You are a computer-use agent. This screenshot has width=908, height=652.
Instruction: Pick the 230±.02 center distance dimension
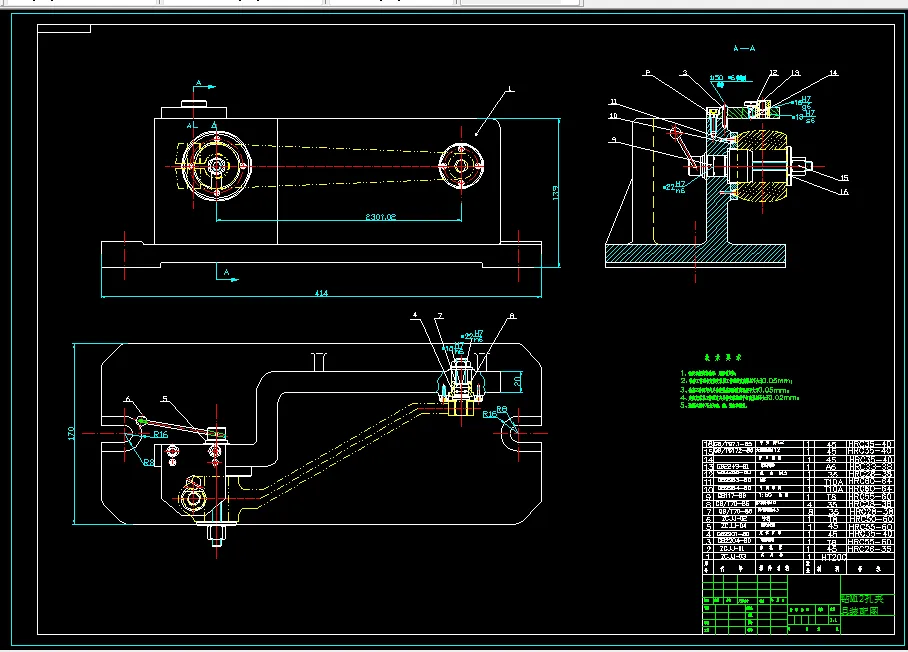tap(380, 217)
